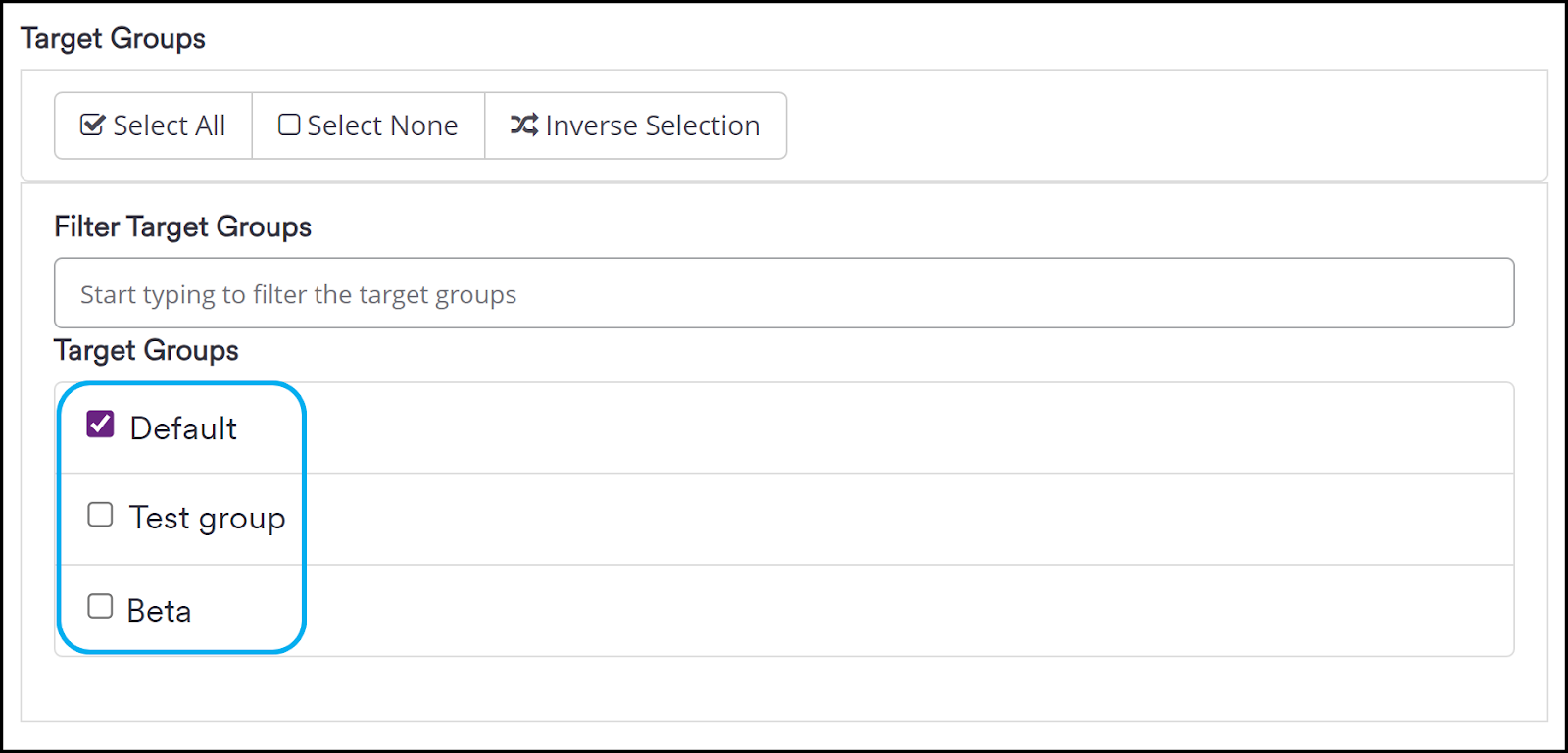The image size is (1568, 753).
Task: Click the top Target Groups section heading
Action: point(113,38)
